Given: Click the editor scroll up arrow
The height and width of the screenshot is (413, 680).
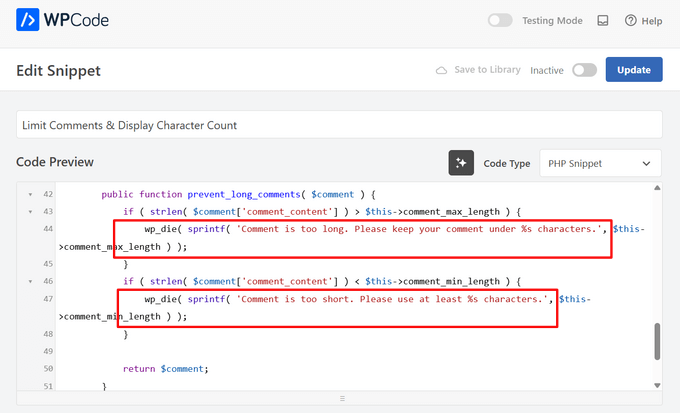Looking at the screenshot, I should point(657,188).
